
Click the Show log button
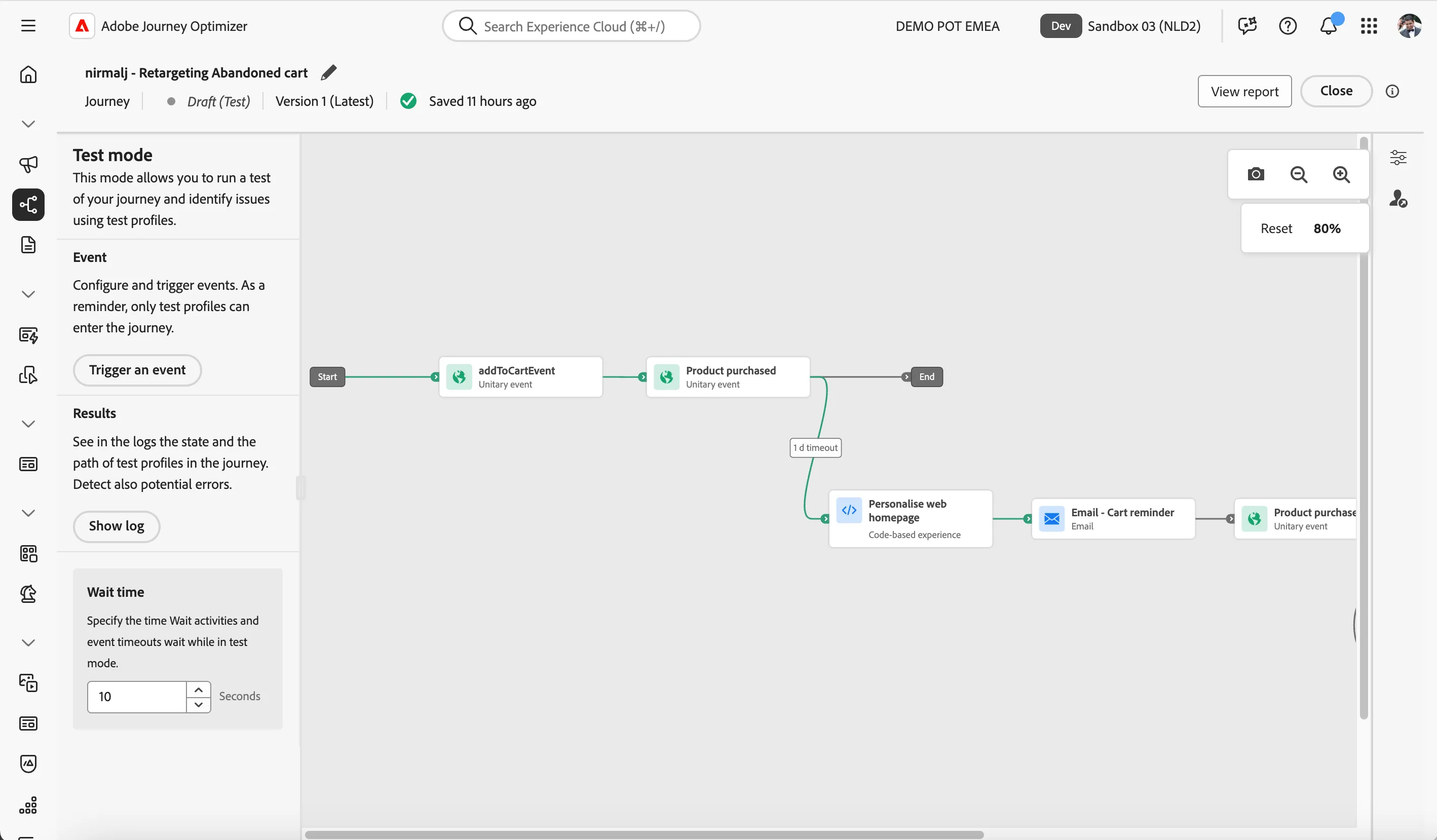coord(117,526)
